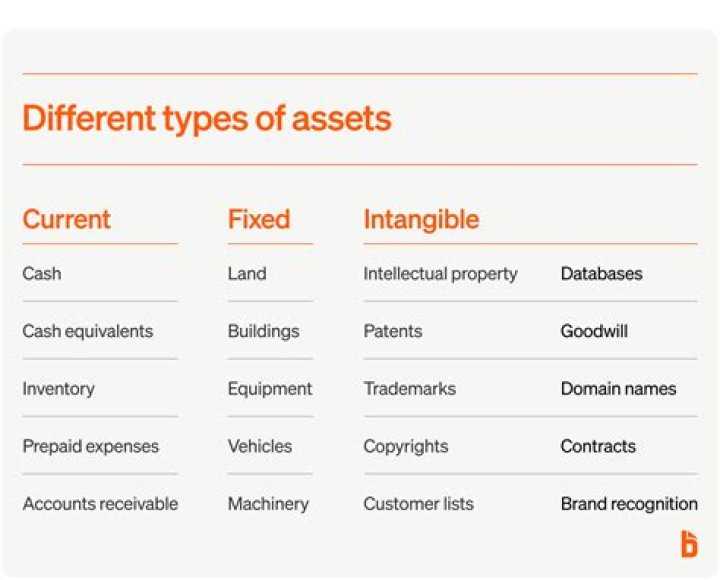Select the Fixed column heading
Image resolution: width=720 pixels, height=580 pixels.
258,219
